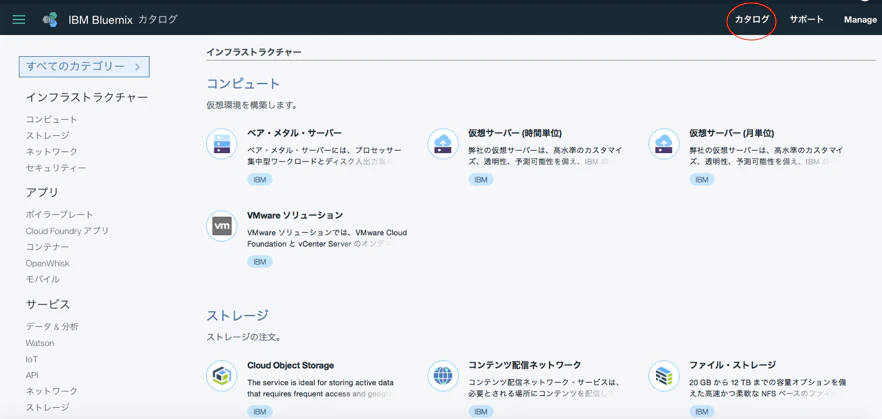The image size is (882, 419).
Task: Click the インフラストラクチャー sidebar heading
Action: point(87,98)
